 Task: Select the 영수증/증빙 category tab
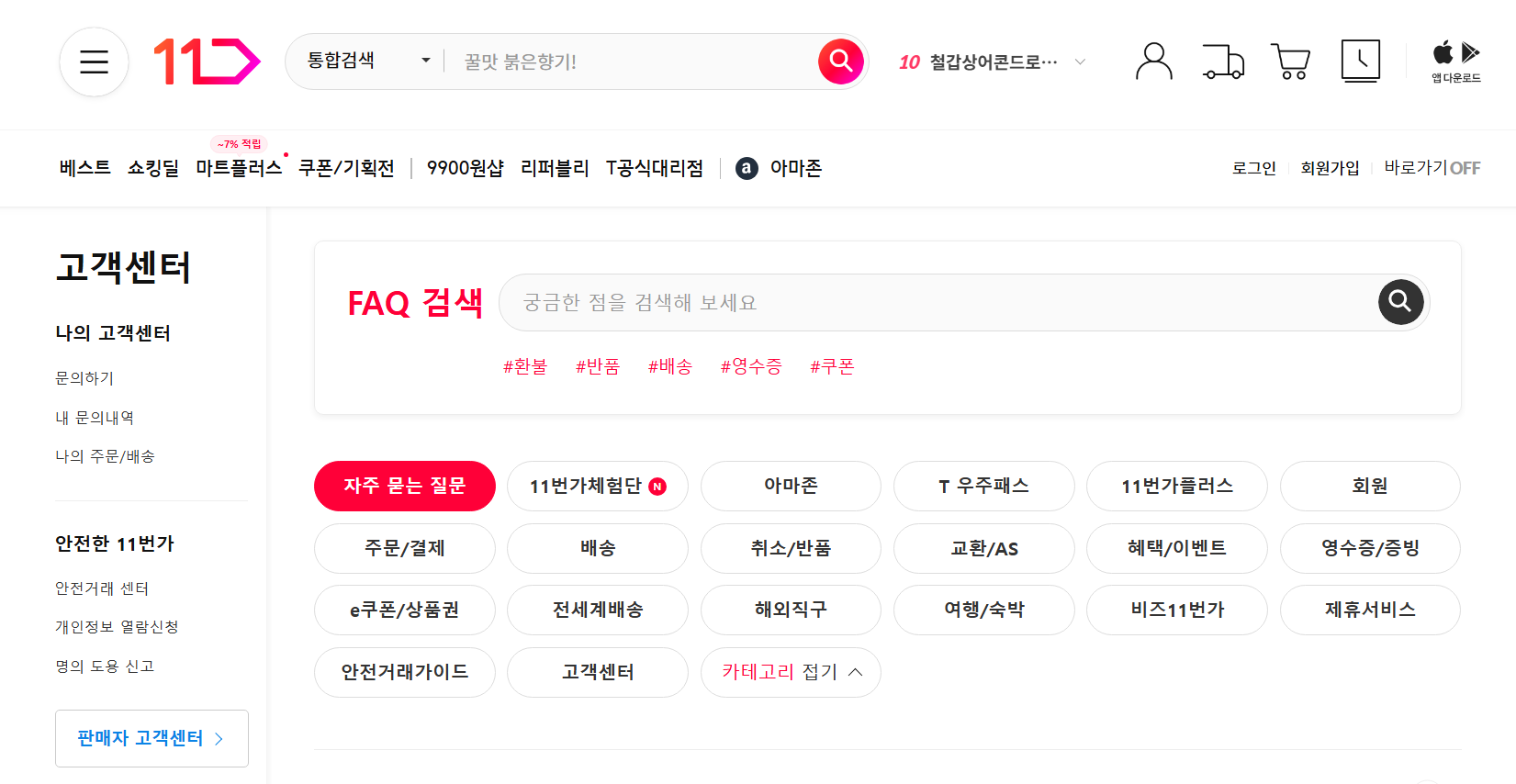tap(1370, 548)
